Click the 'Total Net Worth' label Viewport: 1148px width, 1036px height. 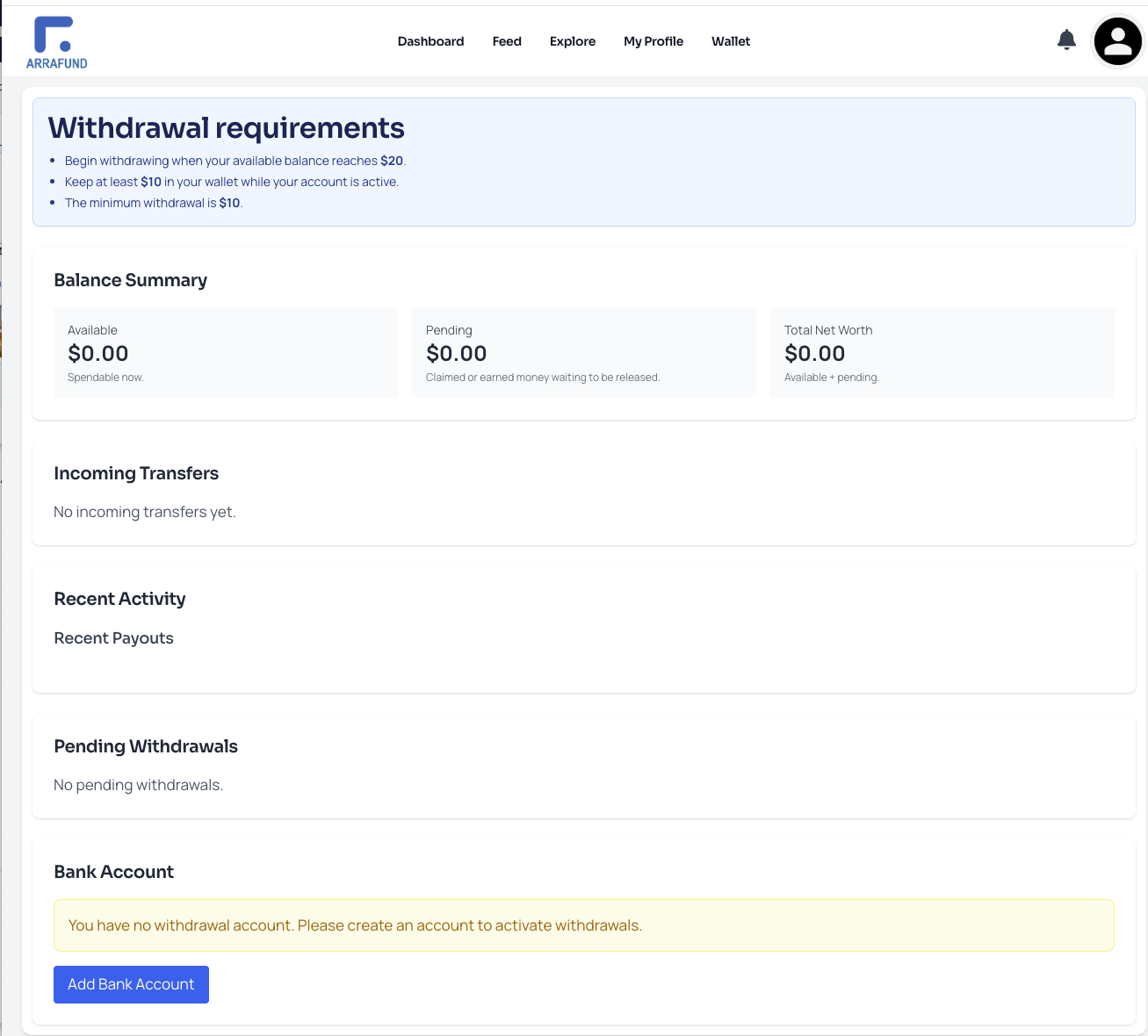pos(828,330)
